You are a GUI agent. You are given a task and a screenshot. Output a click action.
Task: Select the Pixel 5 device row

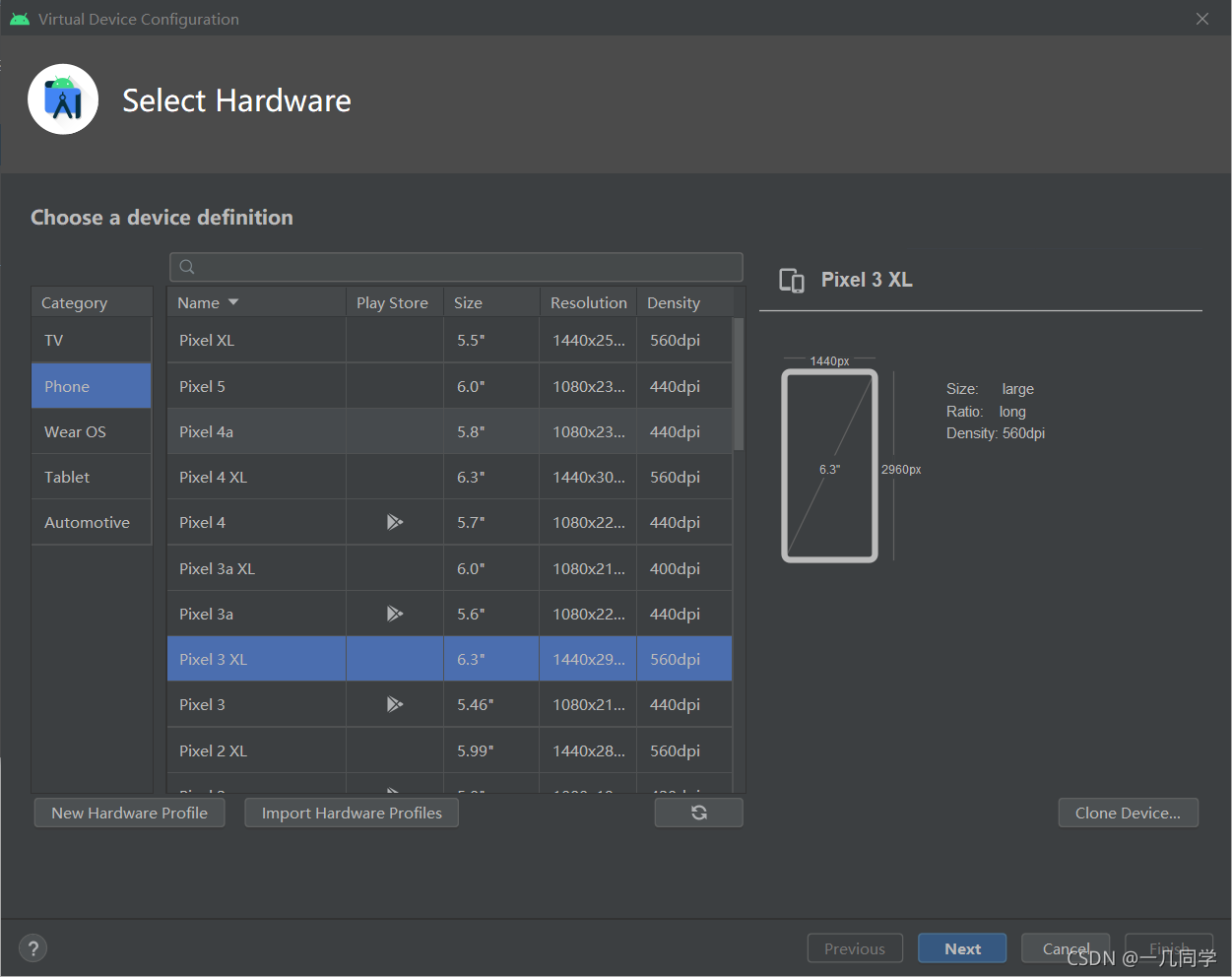450,386
